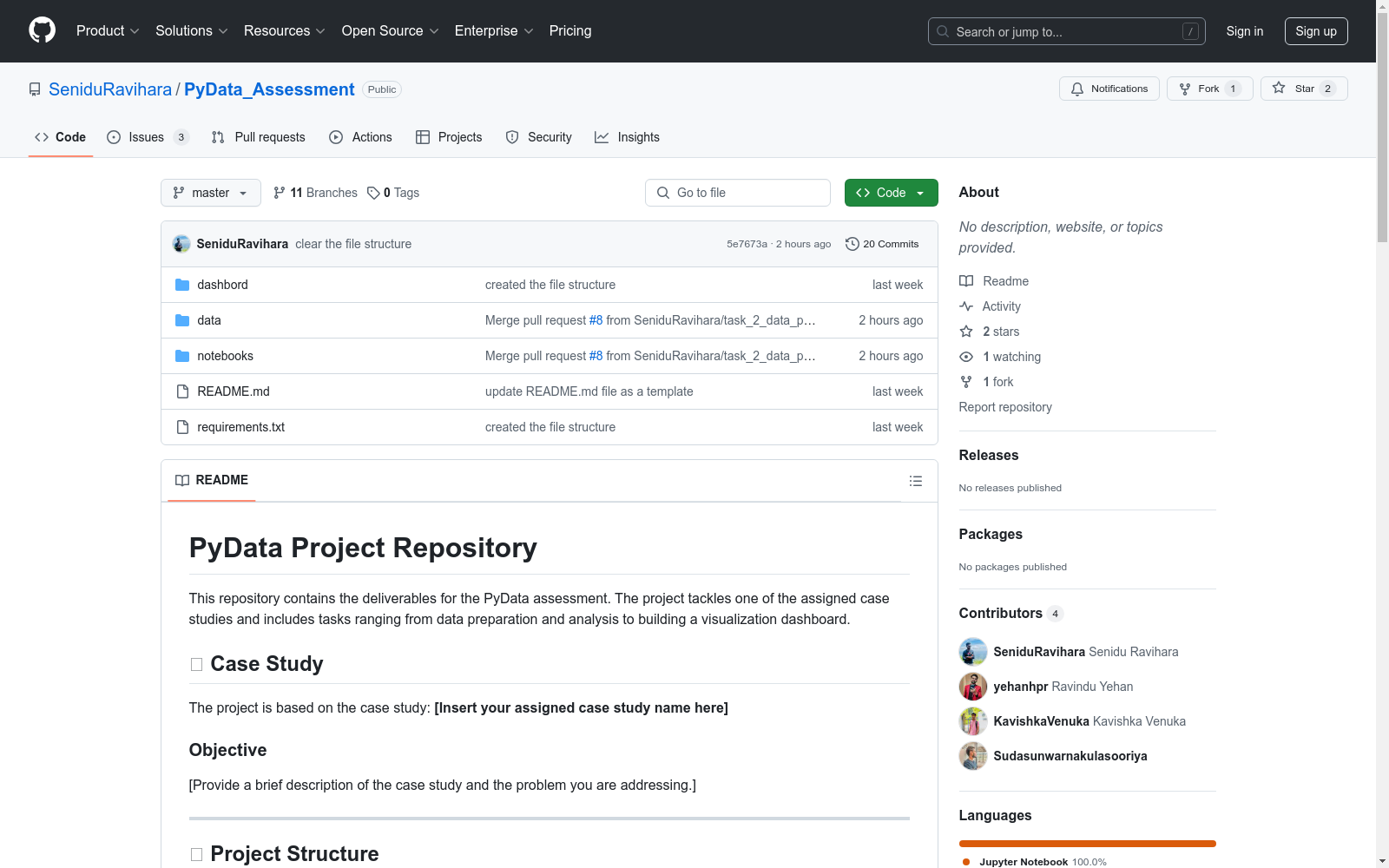
Task: Open the README outline list icon
Action: (x=916, y=481)
